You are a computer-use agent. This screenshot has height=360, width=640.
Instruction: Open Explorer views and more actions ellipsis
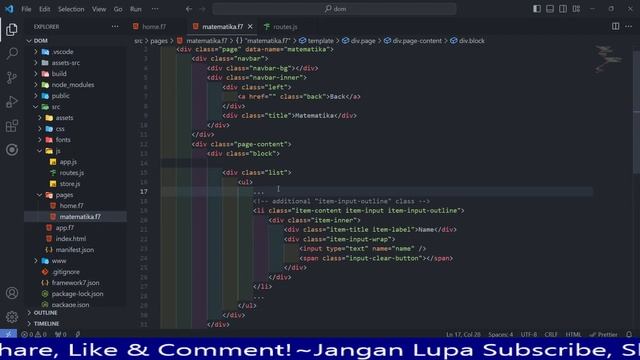coord(115,27)
